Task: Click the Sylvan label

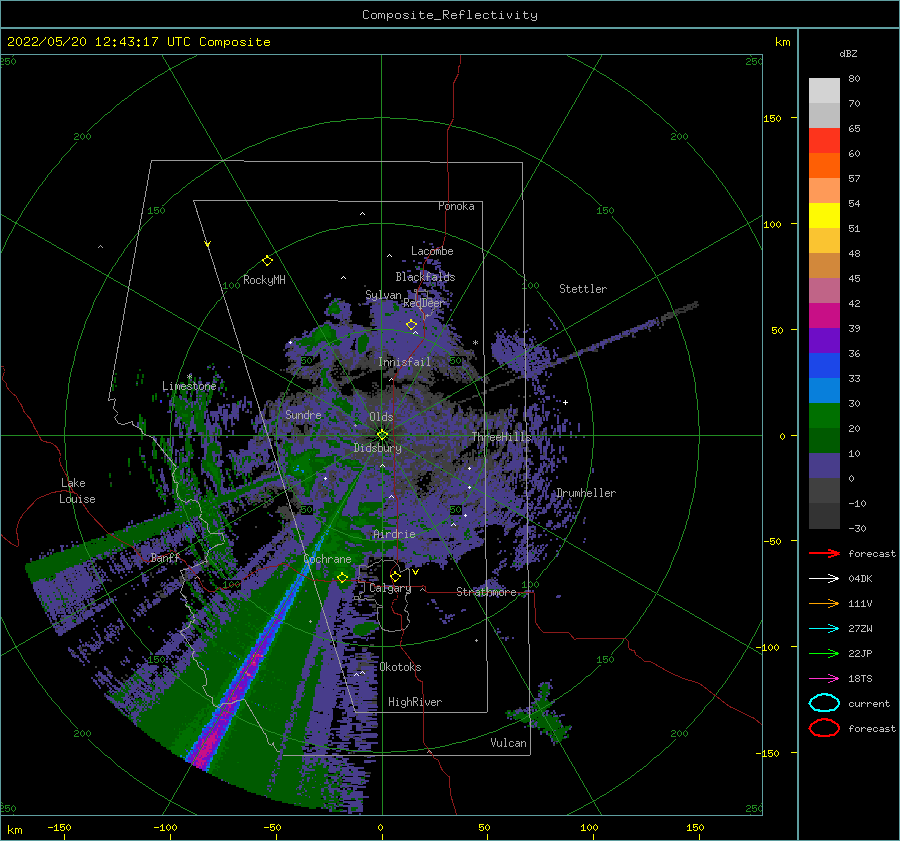Action: click(383, 295)
